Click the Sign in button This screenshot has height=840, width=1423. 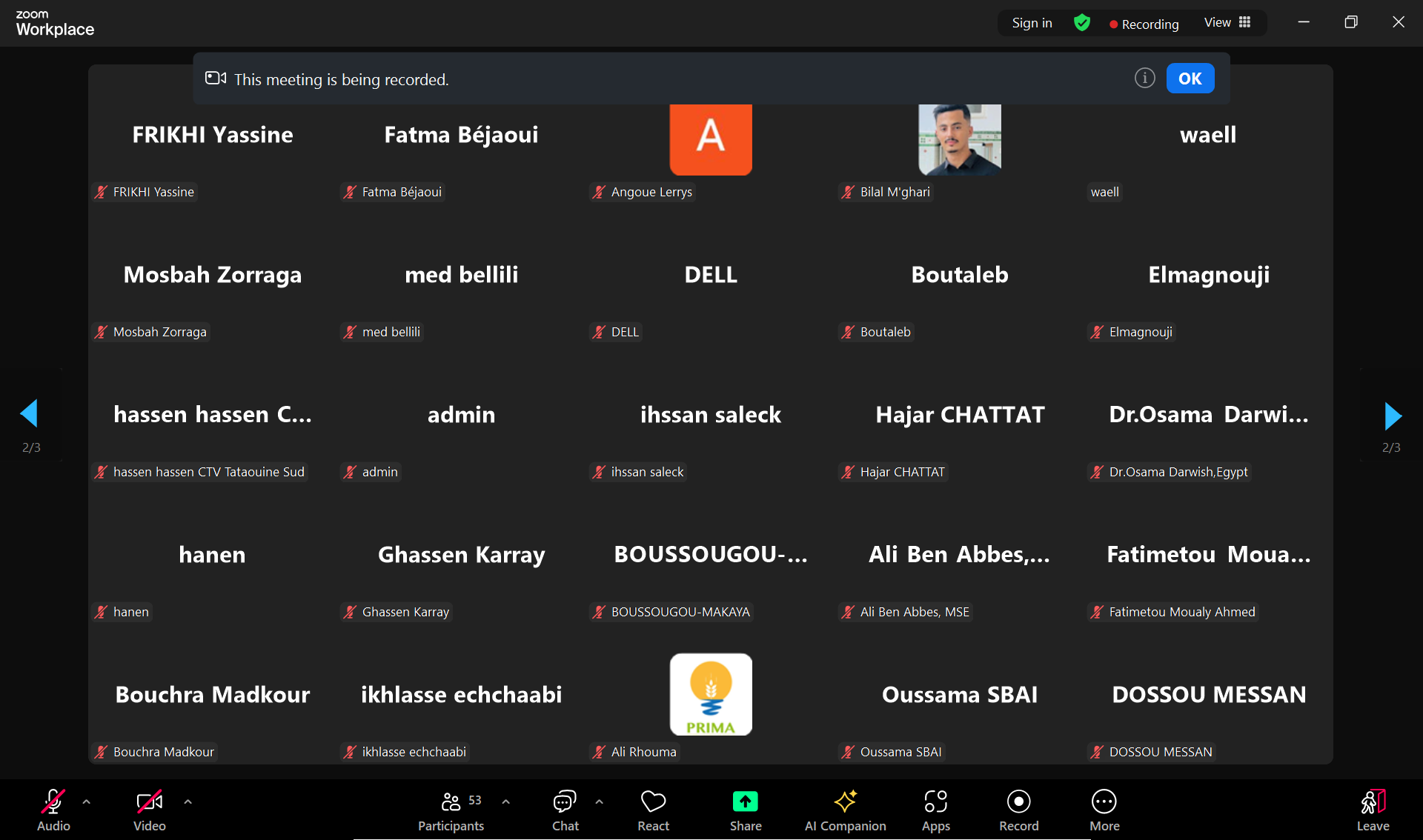1032,23
